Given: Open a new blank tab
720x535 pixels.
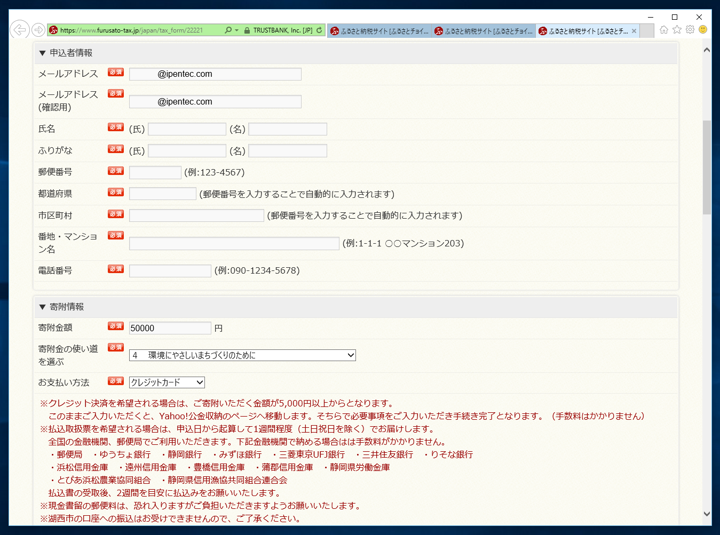Looking at the screenshot, I should 647,31.
